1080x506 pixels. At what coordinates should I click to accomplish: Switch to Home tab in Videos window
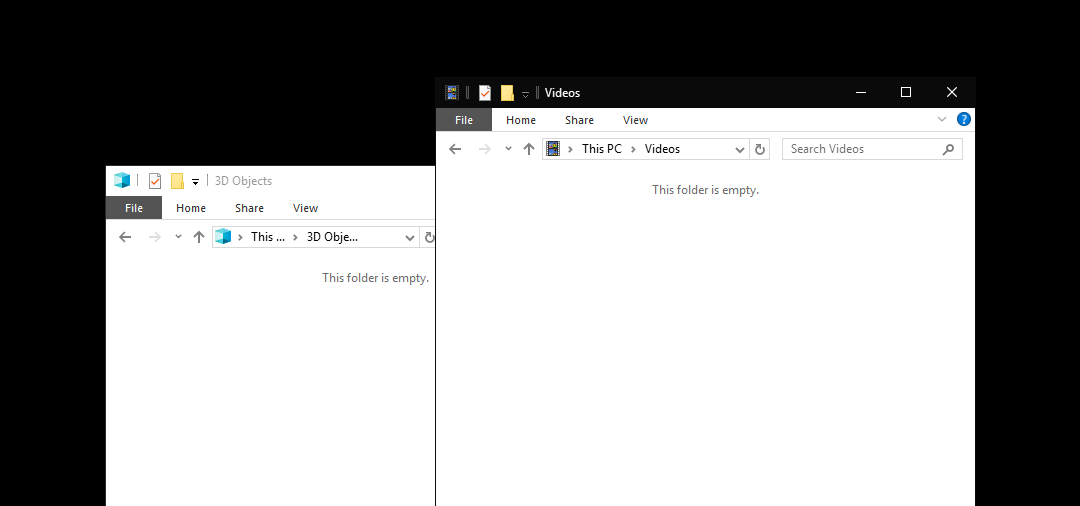point(521,120)
